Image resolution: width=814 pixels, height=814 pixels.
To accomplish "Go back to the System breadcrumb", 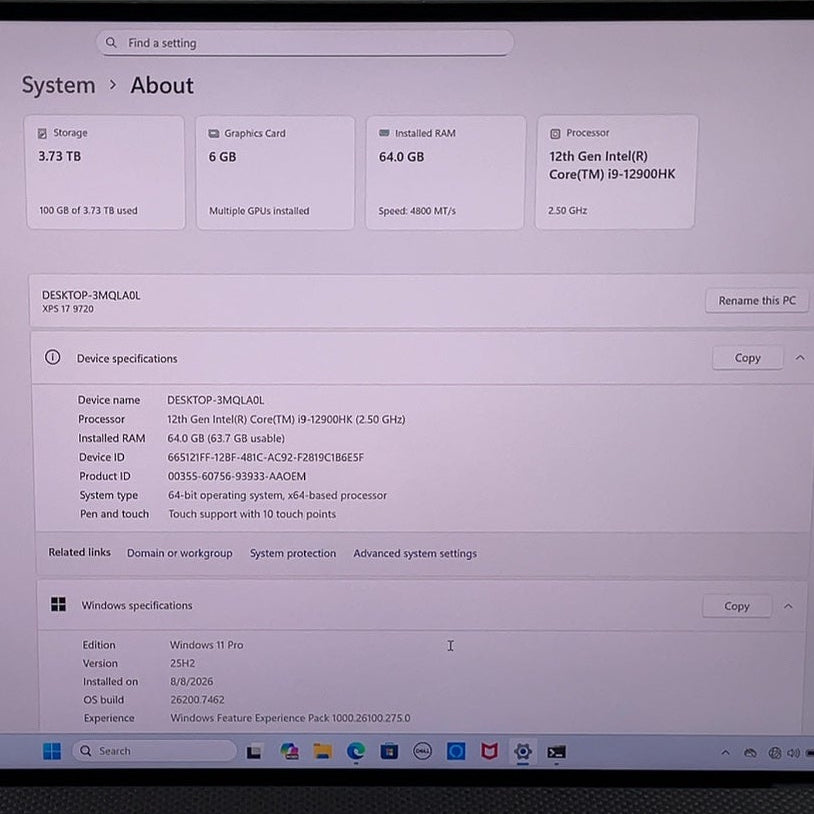I will click(x=58, y=85).
